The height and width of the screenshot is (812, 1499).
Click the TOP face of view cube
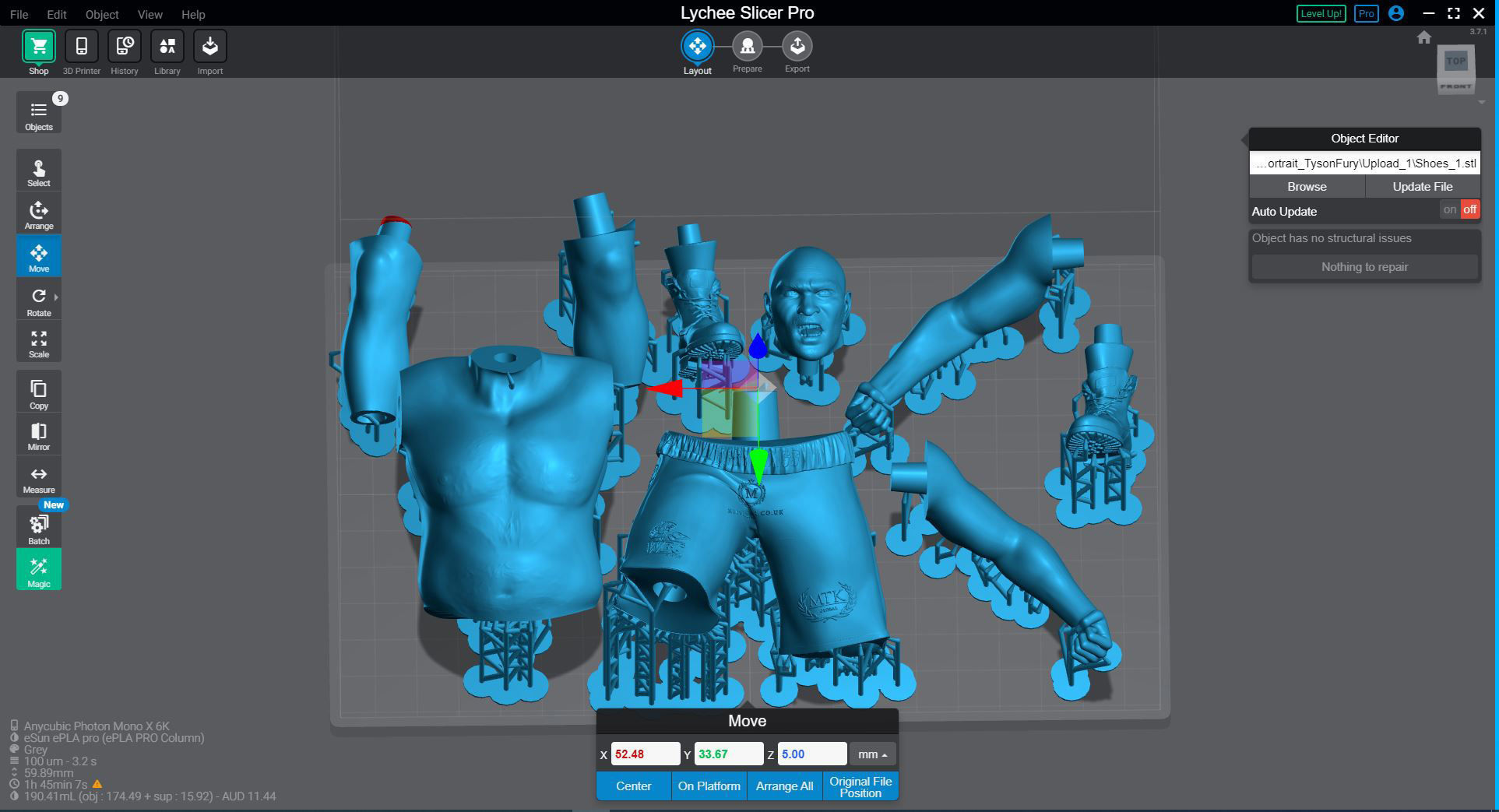pos(1455,62)
